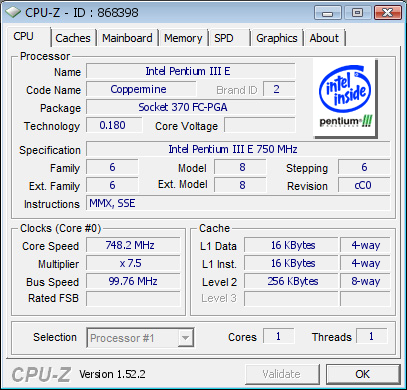View the Graphics tab
The image size is (407, 390).
(277, 38)
